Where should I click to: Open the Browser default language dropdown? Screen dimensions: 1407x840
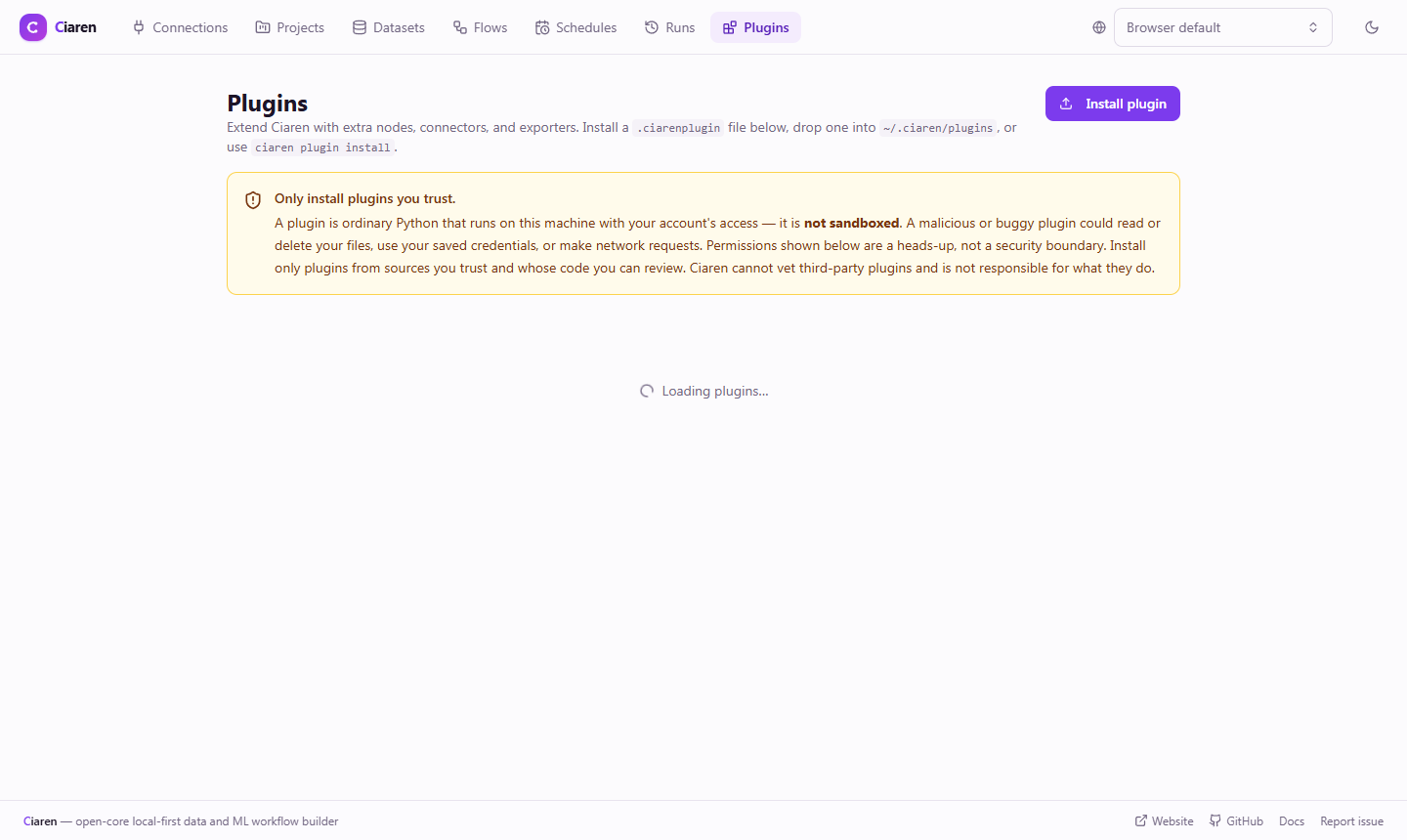(1223, 27)
